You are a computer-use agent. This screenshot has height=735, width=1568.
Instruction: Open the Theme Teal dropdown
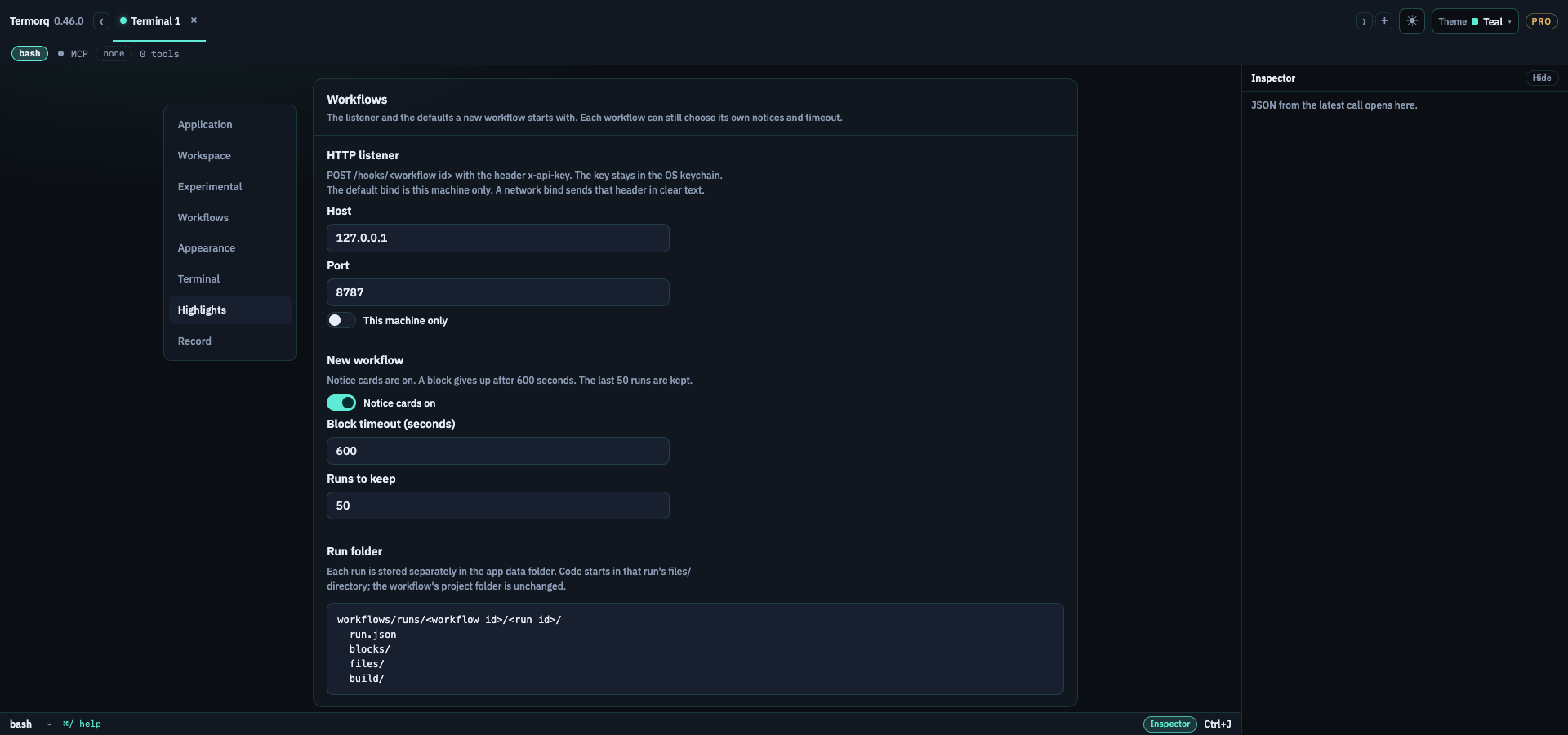click(x=1475, y=21)
